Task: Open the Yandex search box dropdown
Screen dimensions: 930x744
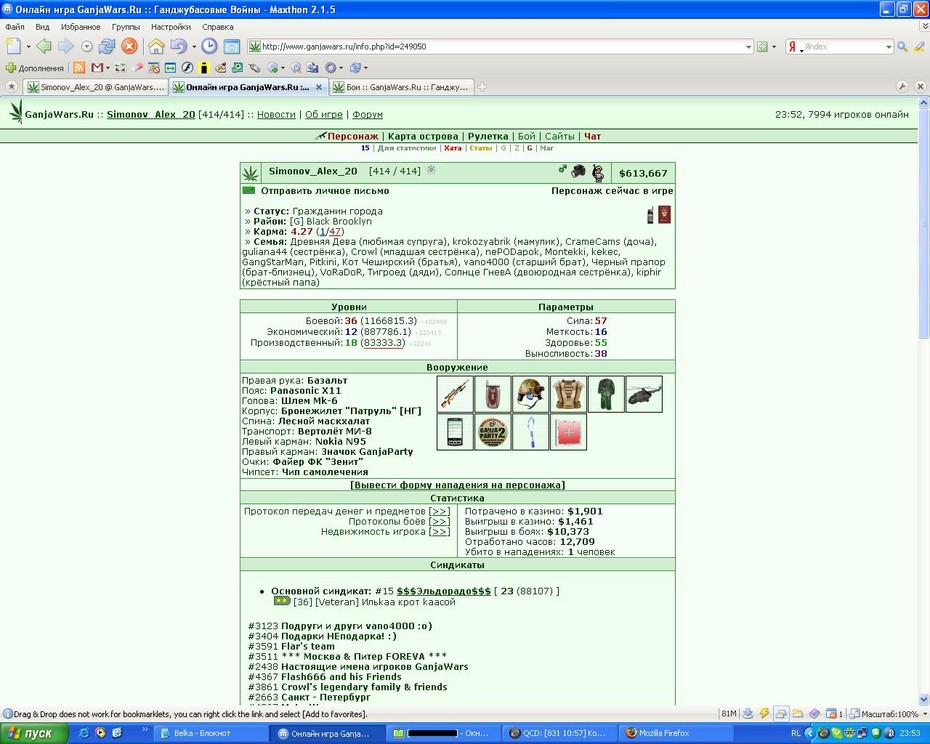Action: (888, 47)
